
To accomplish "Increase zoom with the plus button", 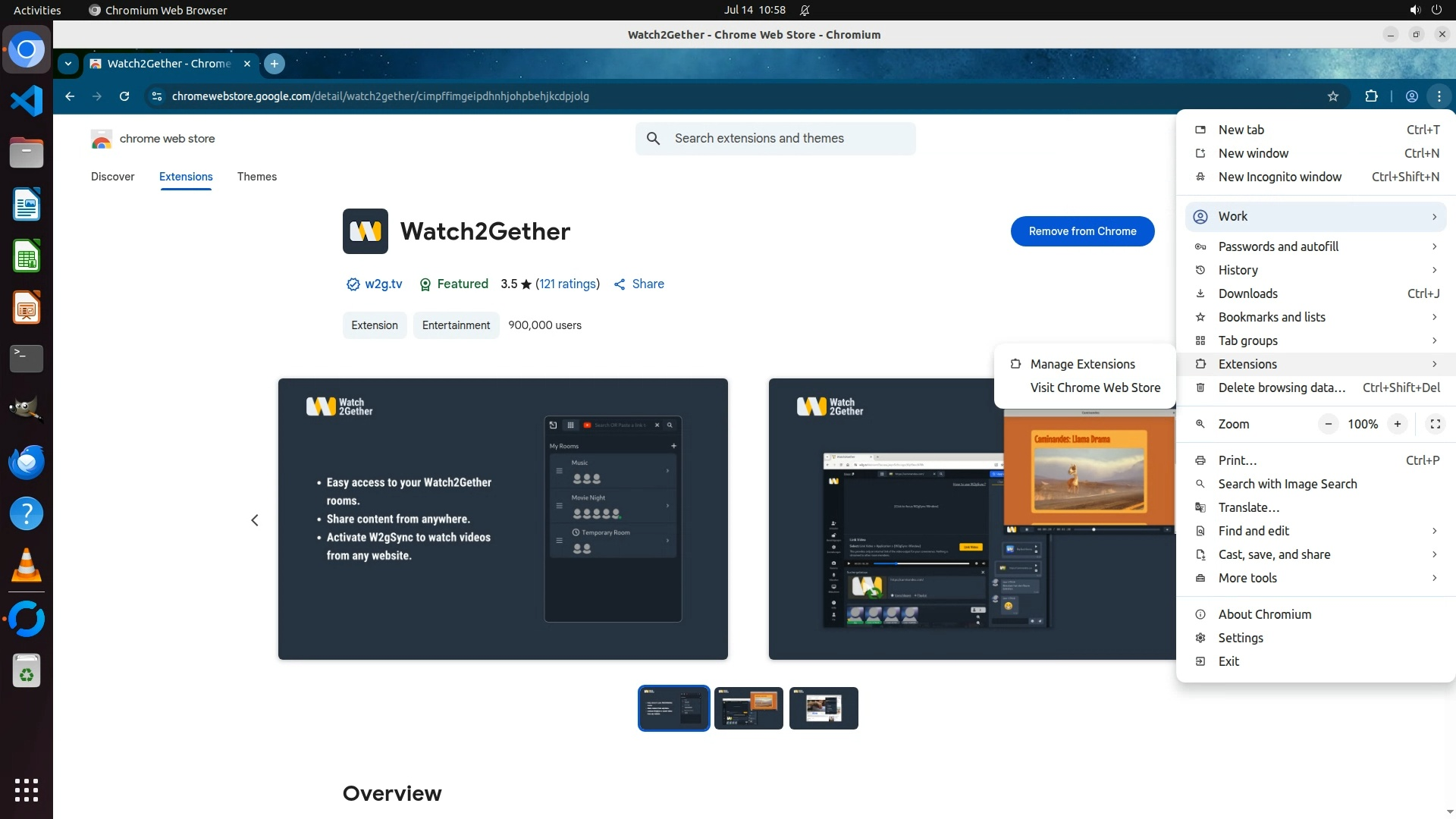I will tap(1397, 424).
